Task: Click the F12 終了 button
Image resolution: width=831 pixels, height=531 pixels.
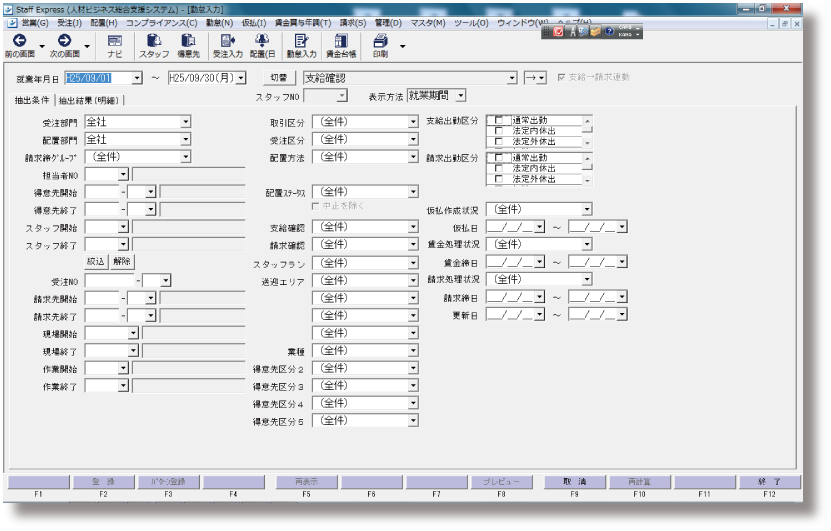Action: pos(770,482)
